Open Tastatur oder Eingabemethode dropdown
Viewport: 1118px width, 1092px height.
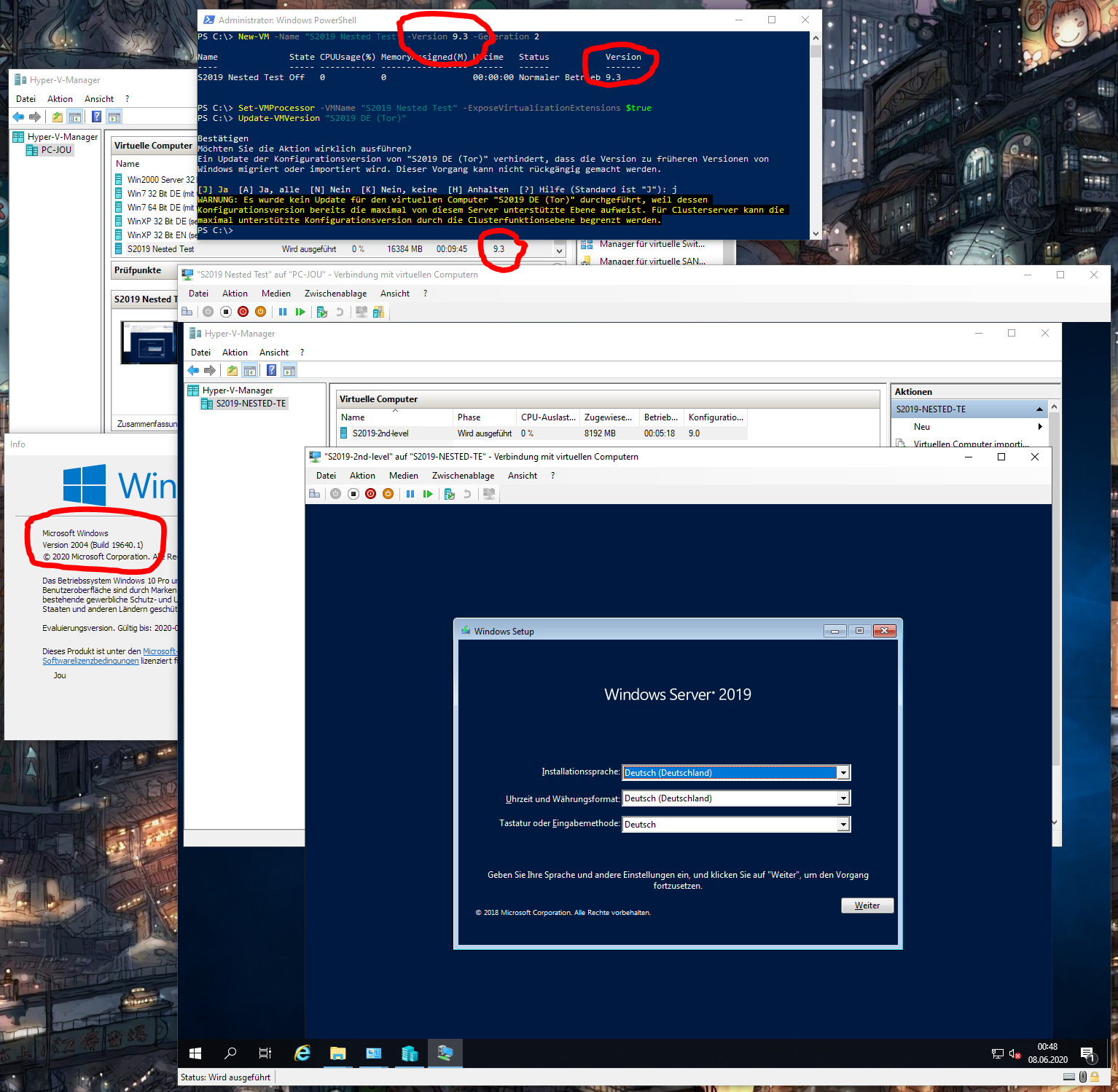click(843, 825)
